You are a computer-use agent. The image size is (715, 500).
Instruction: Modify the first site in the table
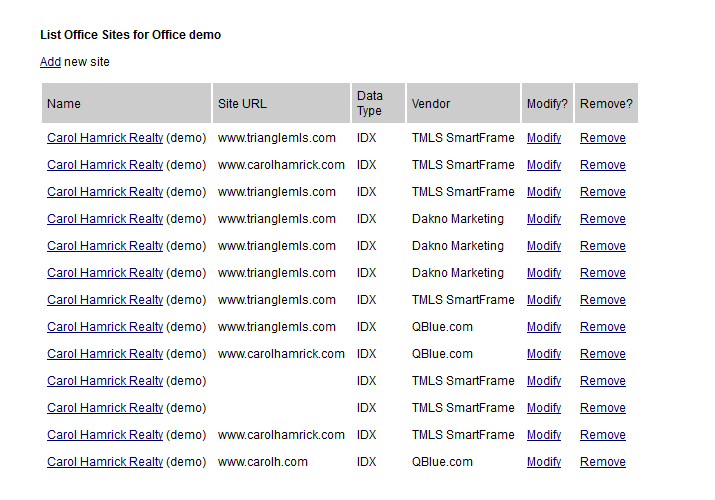(543, 138)
